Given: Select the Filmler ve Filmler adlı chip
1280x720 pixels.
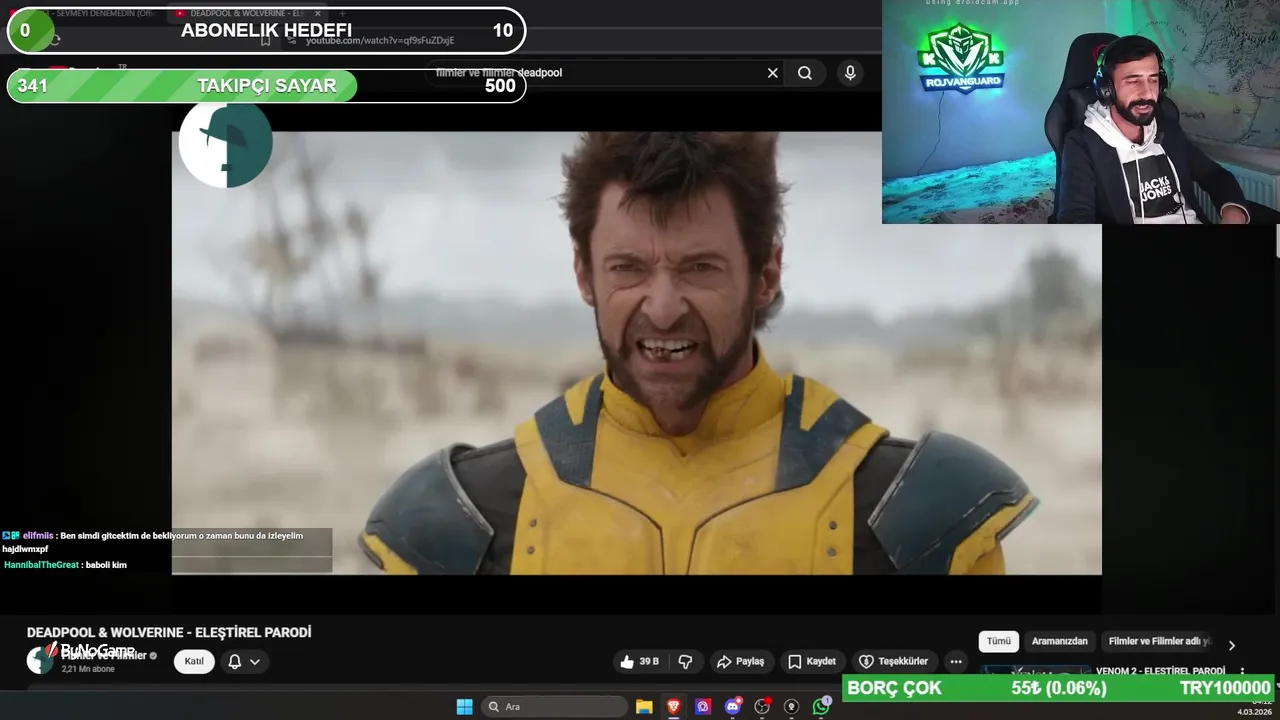Looking at the screenshot, I should tap(1159, 641).
